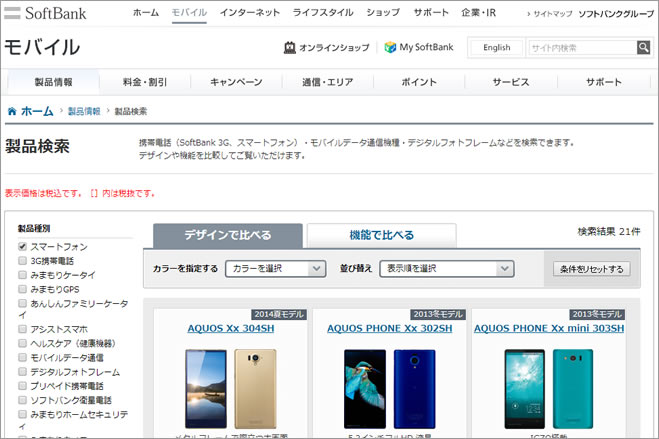Image resolution: width=659 pixels, height=439 pixels.
Task: Check the プリペイド携帯電話 checkbox
Action: click(x=22, y=385)
